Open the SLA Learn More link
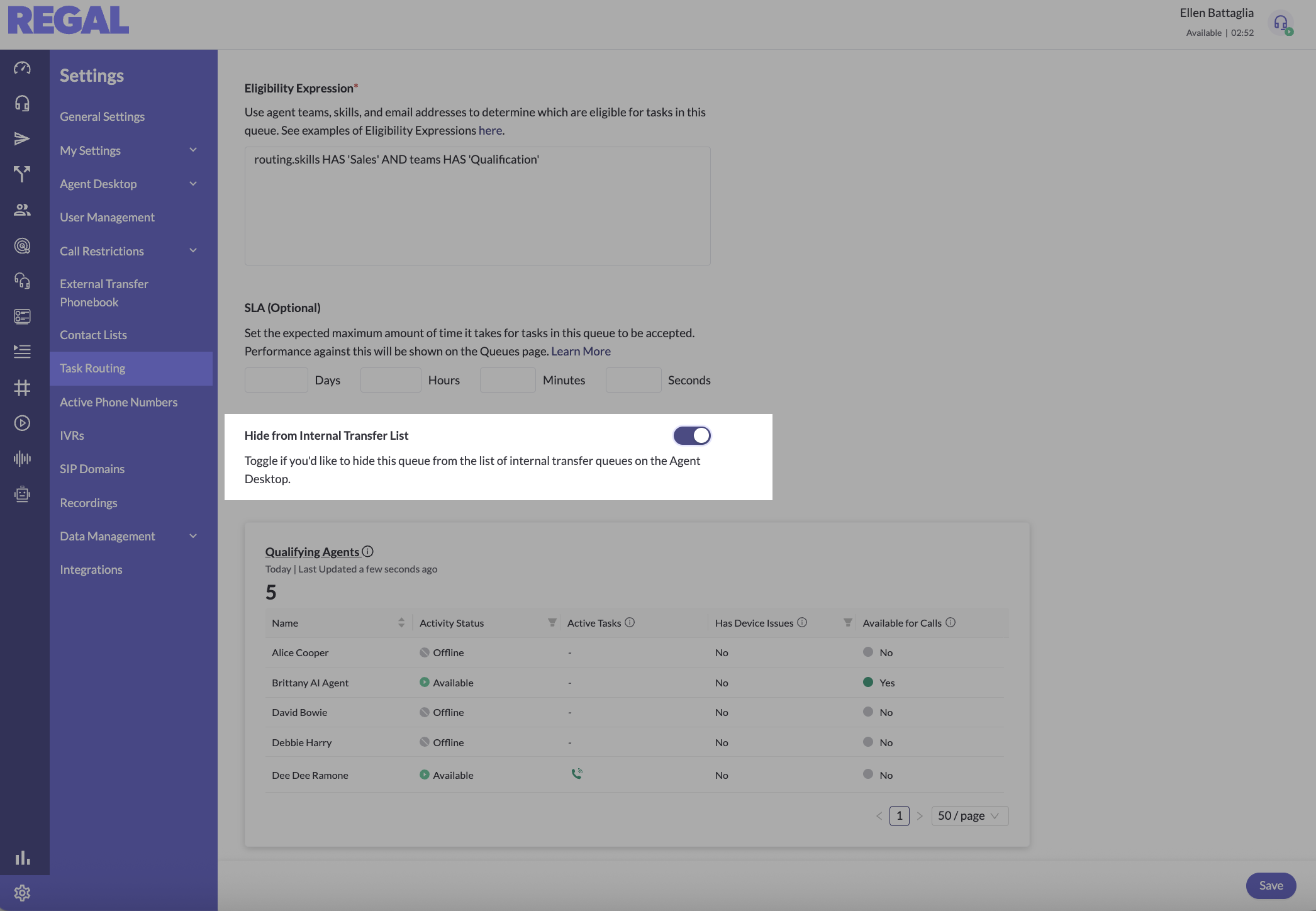 [x=580, y=351]
